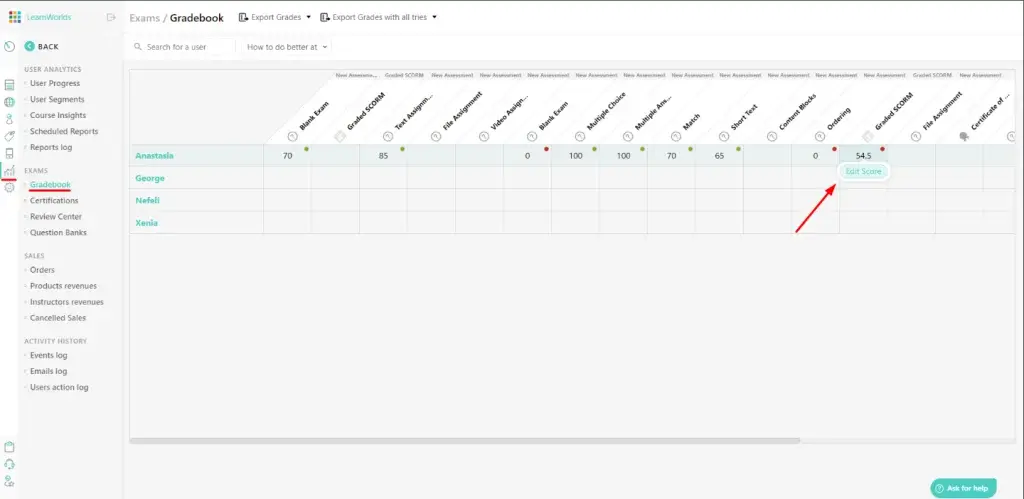This screenshot has height=499, width=1024.
Task: Open Export Grades with all tries dropdown
Action: [x=378, y=17]
